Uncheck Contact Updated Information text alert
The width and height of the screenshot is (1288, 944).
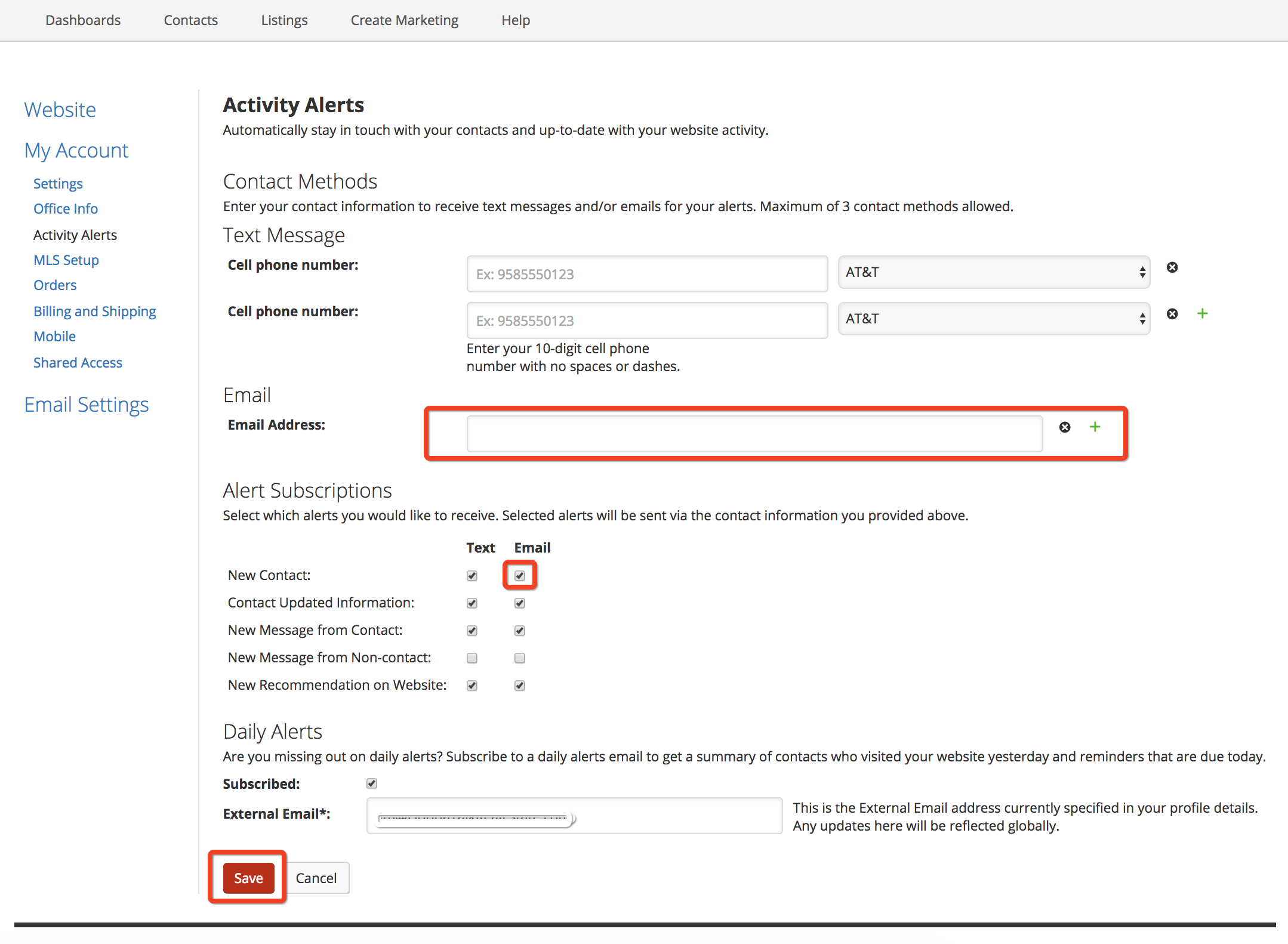[472, 603]
